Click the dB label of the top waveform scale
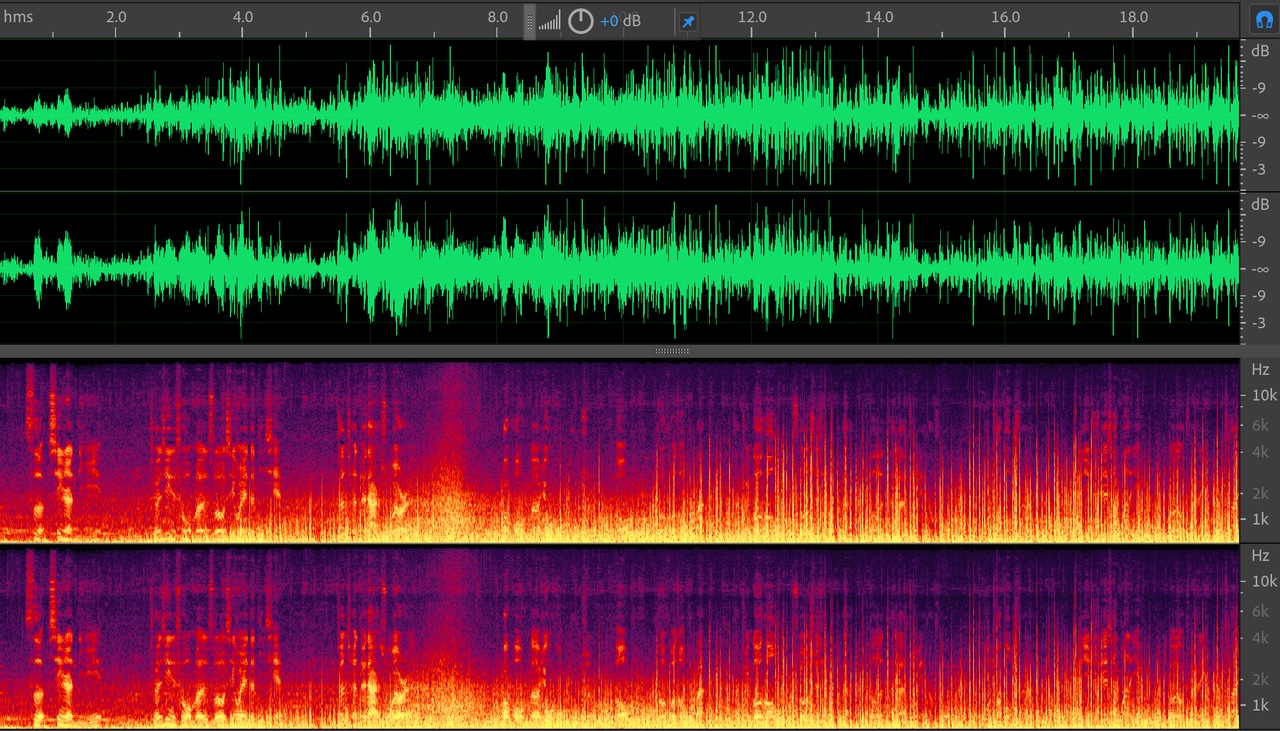The image size is (1280, 731). click(x=1259, y=50)
